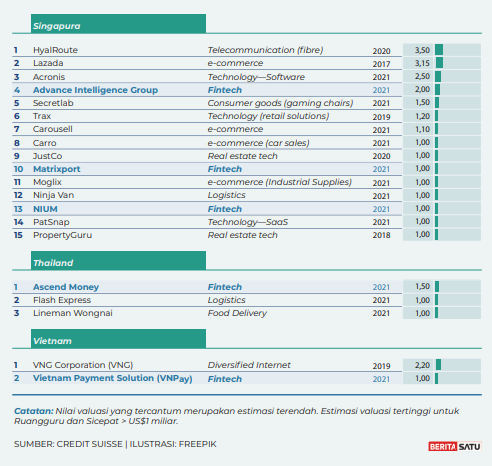Select the Trax company name
The image size is (492, 466).
(x=42, y=116)
